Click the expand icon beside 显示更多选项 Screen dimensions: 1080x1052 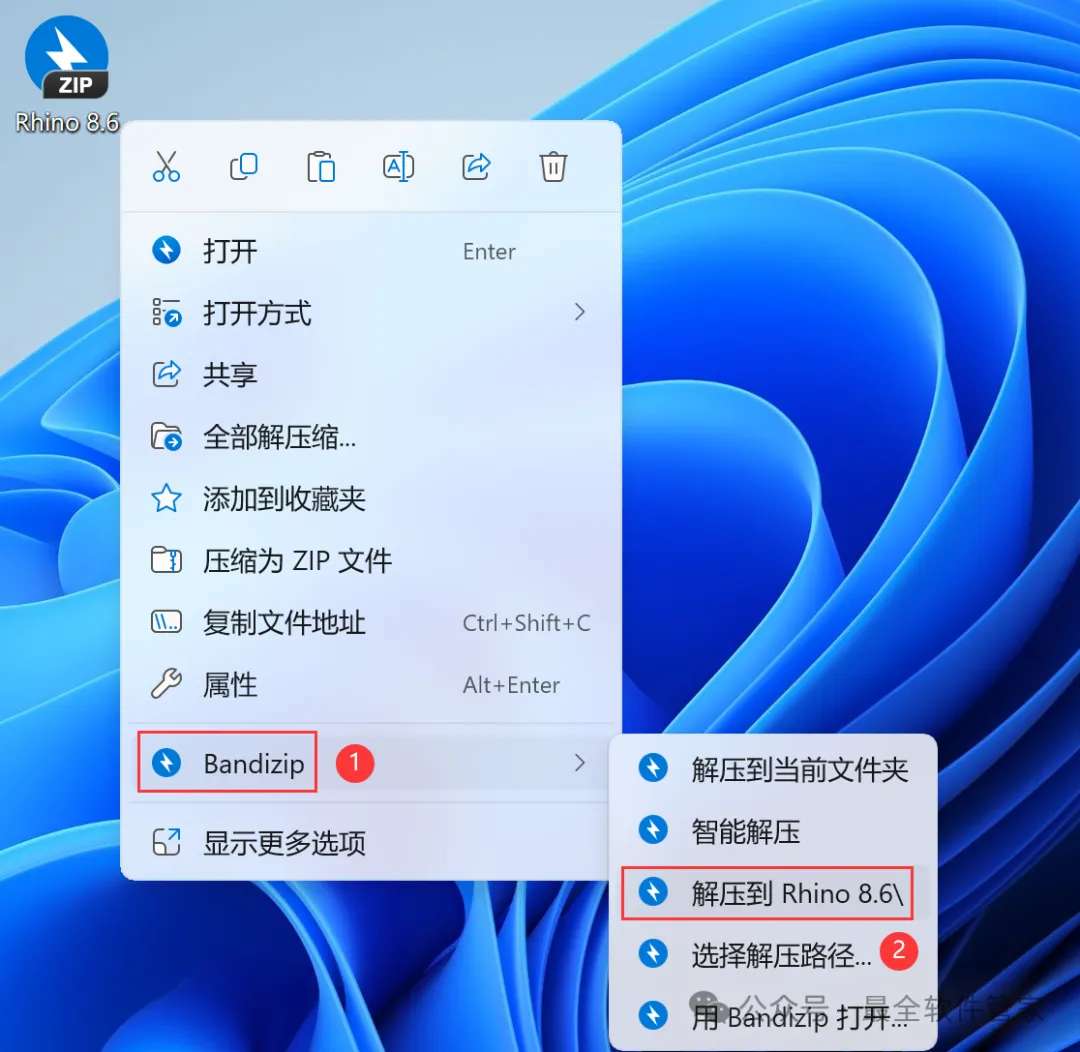[x=166, y=842]
